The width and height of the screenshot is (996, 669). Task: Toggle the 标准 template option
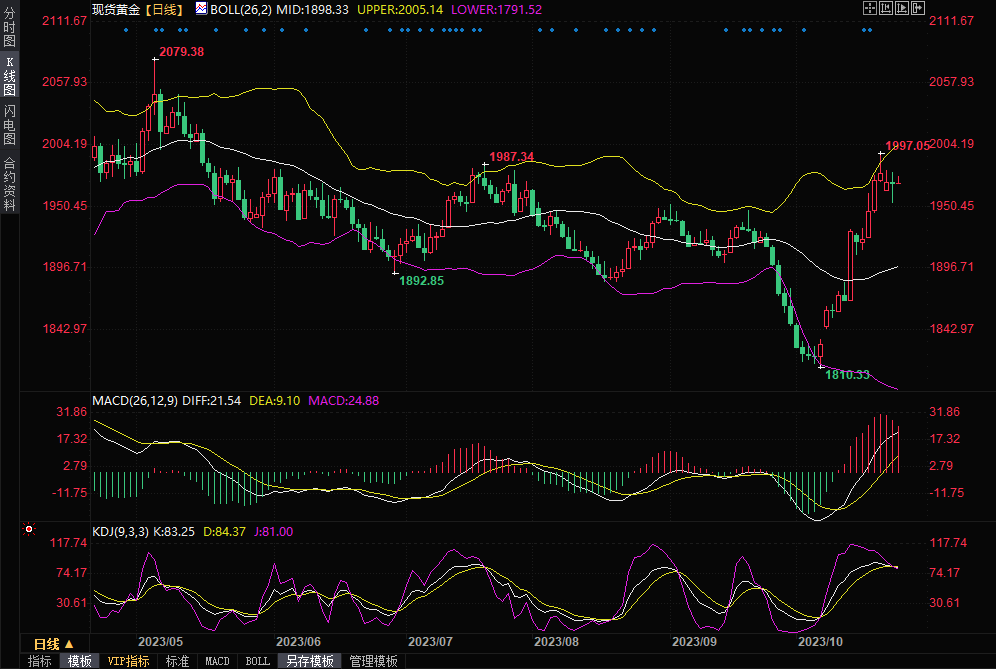point(177,661)
